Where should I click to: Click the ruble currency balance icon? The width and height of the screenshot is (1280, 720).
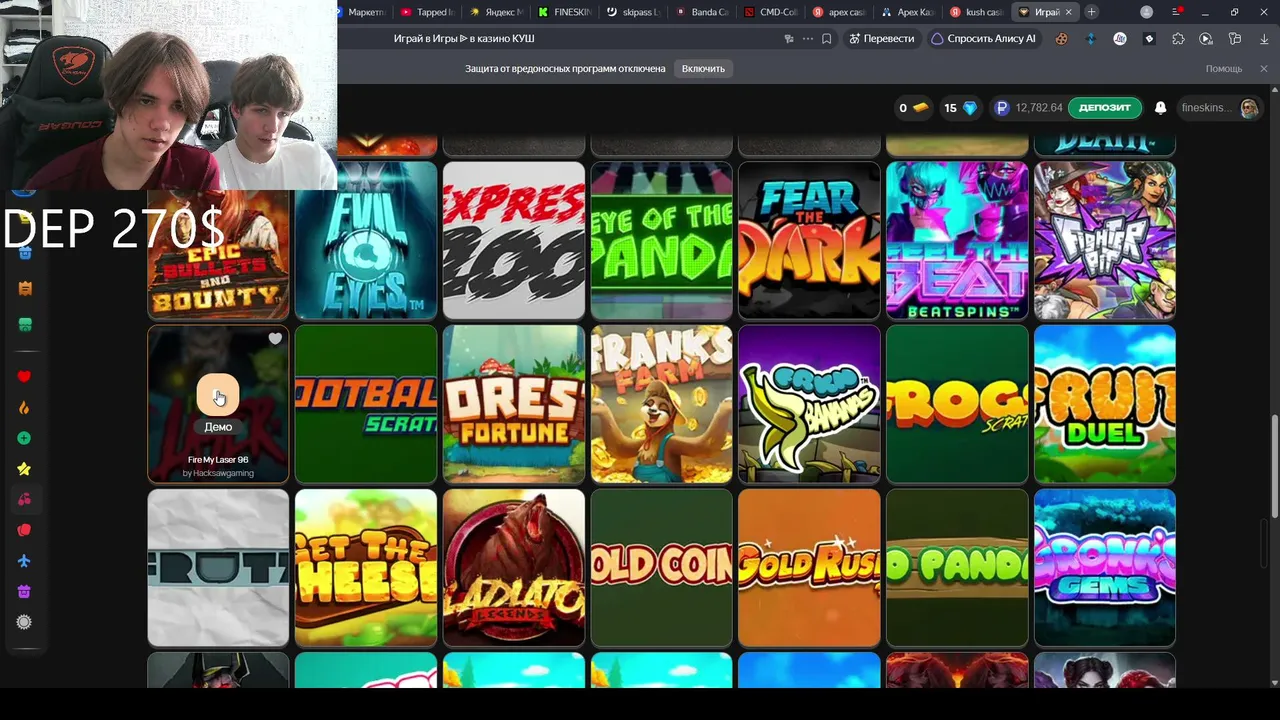coord(1002,108)
